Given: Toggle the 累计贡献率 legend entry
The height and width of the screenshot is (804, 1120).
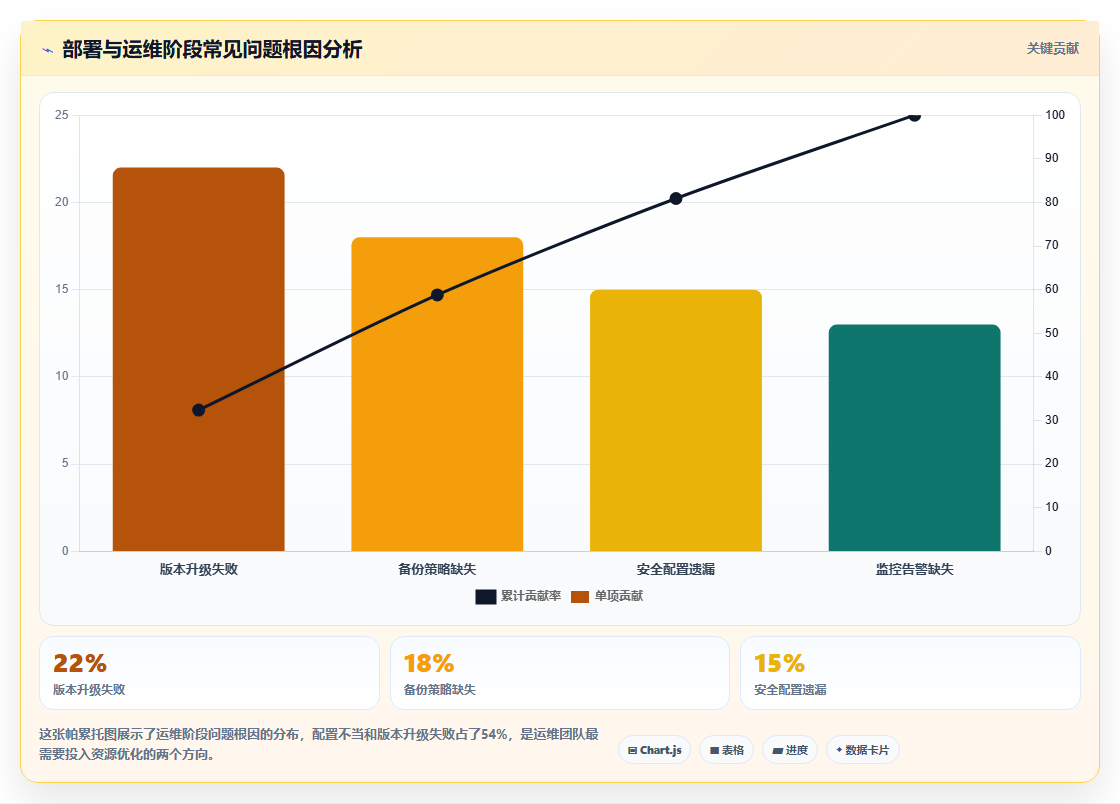Looking at the screenshot, I should coord(518,596).
